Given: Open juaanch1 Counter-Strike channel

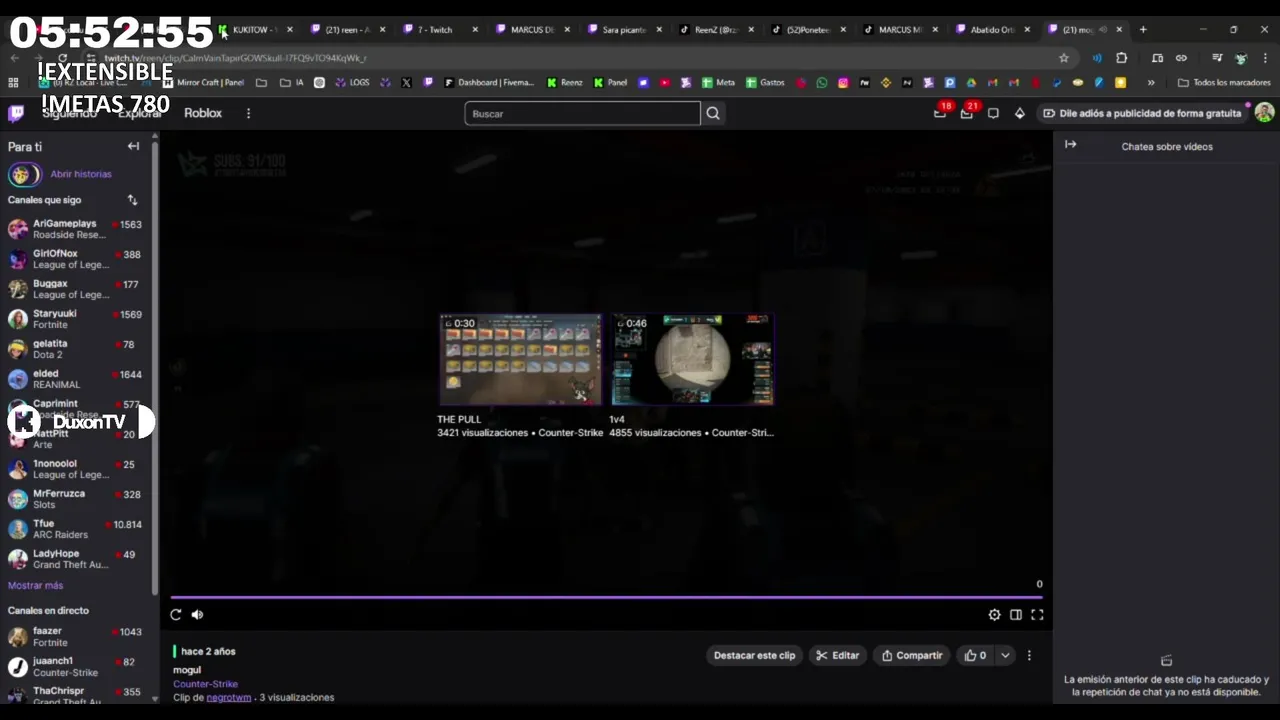Looking at the screenshot, I should (x=76, y=667).
